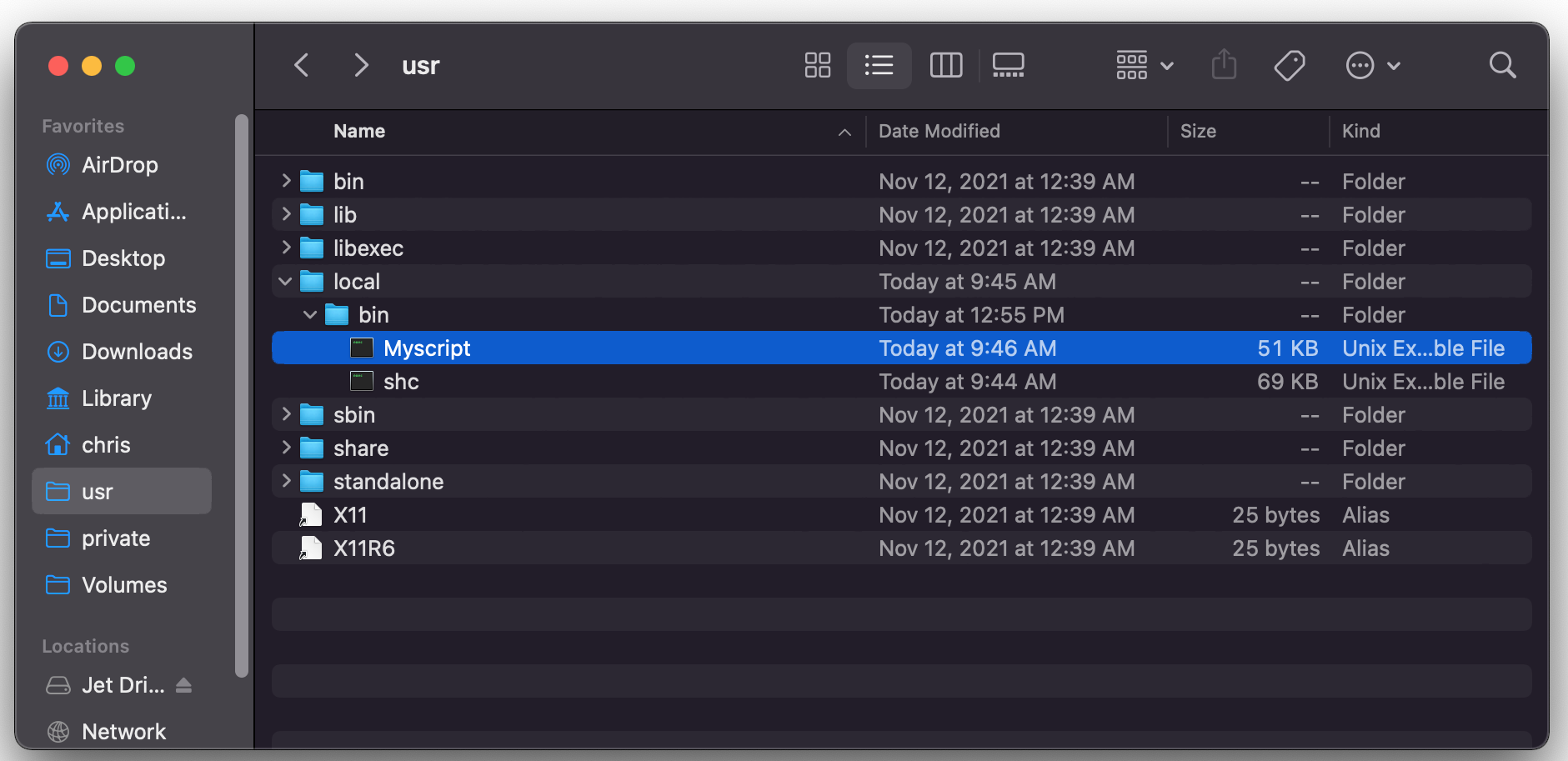1568x761 pixels.
Task: Select the standalone folder row
Action: click(x=901, y=482)
